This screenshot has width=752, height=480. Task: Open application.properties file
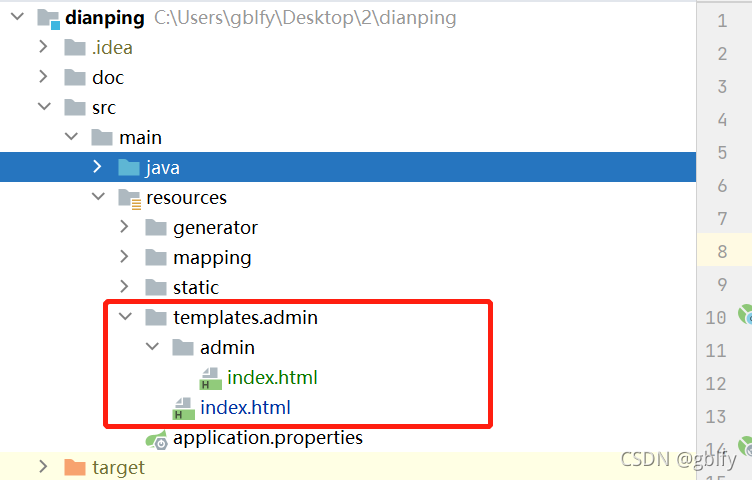pos(268,438)
